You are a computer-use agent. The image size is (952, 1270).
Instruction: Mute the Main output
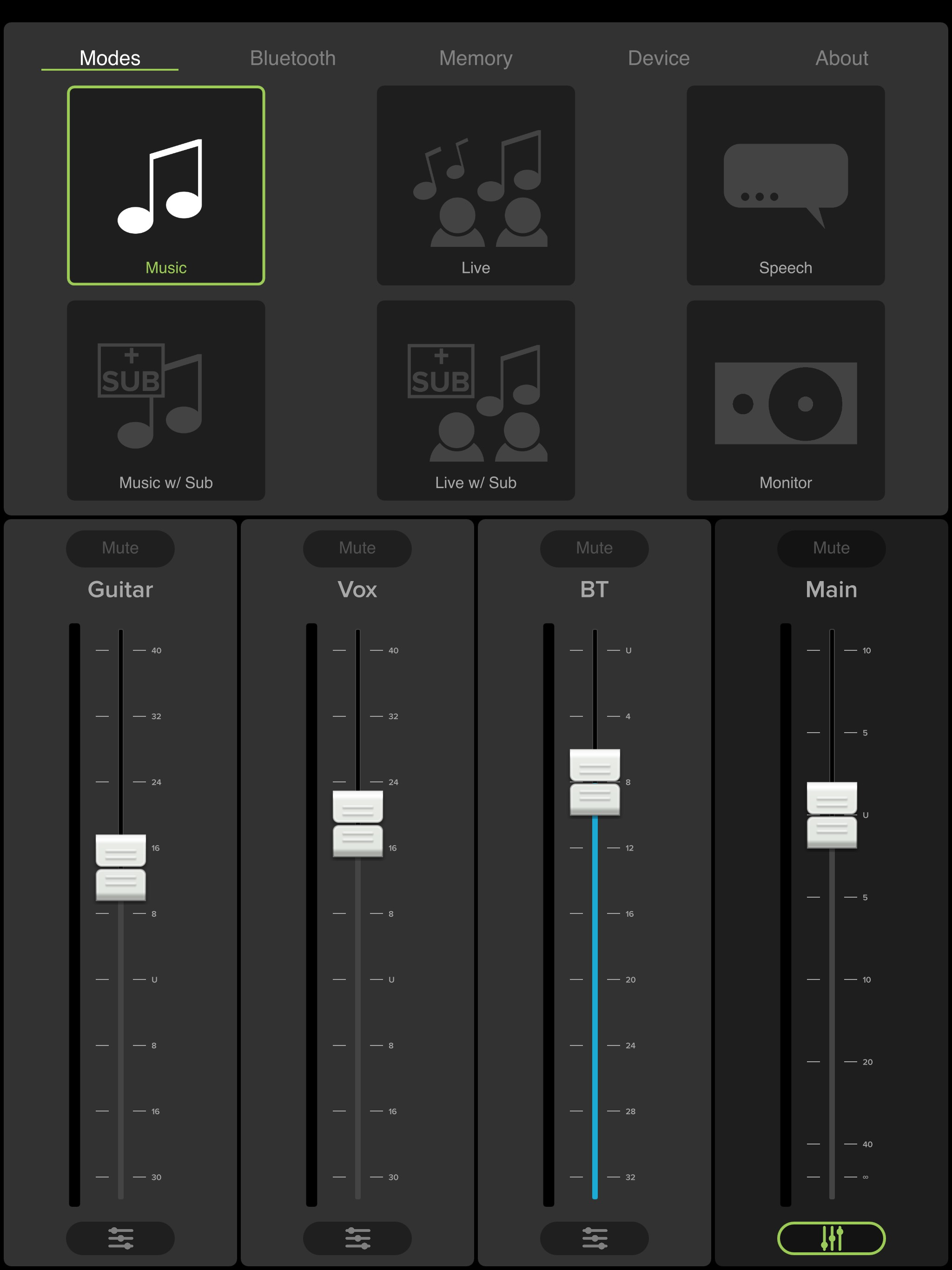click(831, 548)
